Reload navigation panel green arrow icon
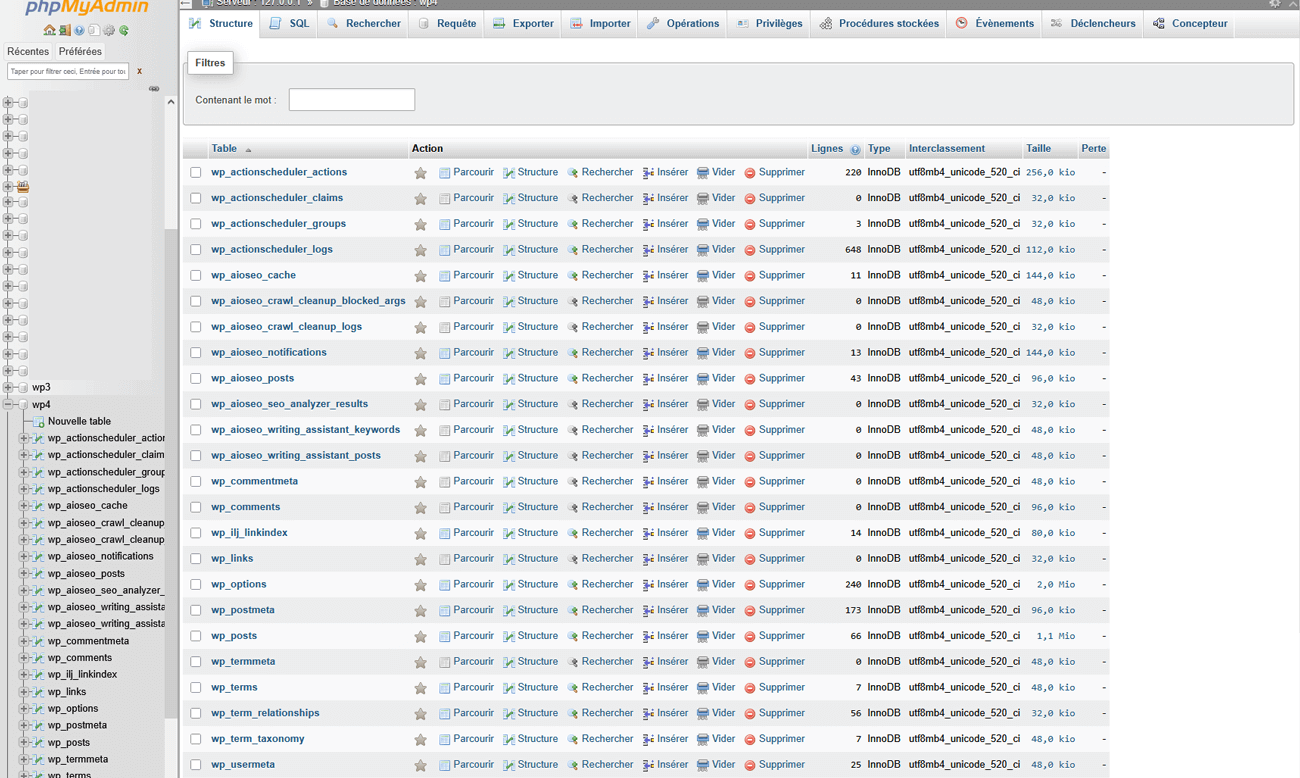1300x778 pixels. click(124, 31)
